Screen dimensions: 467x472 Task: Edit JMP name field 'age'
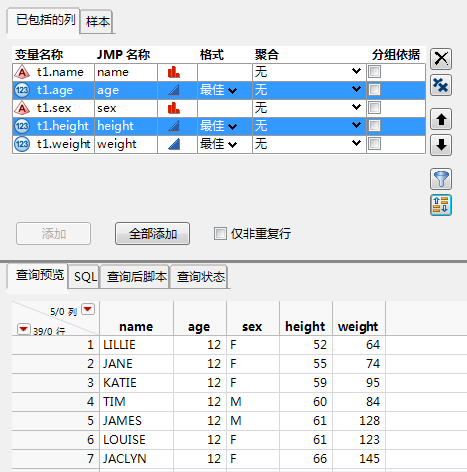tap(126, 90)
